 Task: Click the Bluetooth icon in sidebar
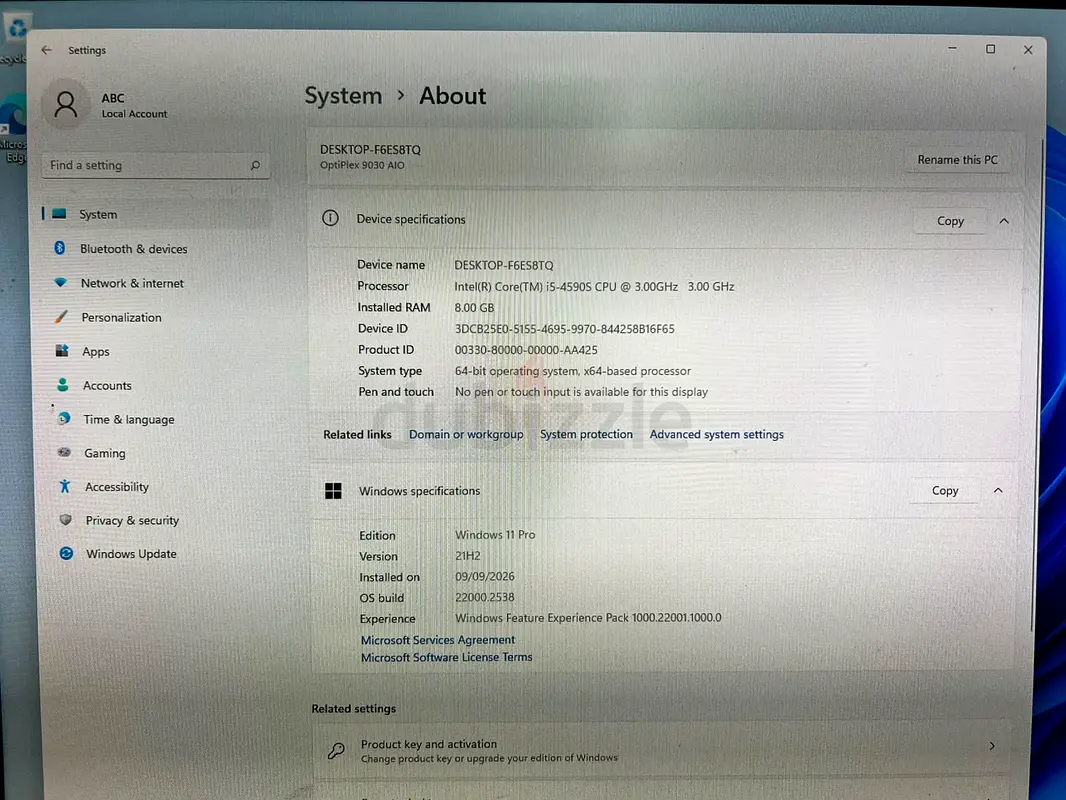click(60, 248)
